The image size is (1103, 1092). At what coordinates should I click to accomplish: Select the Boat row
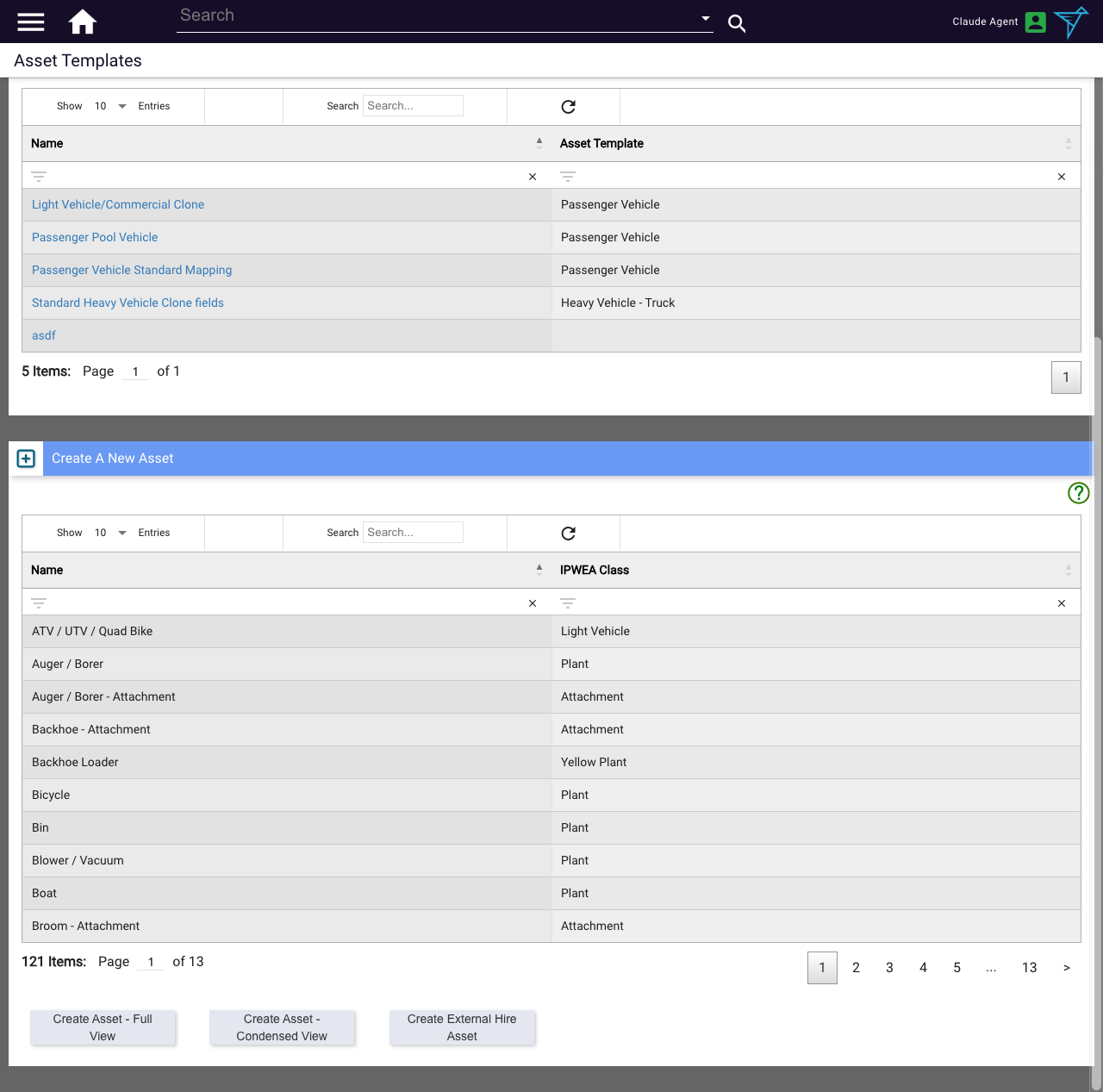pos(551,894)
